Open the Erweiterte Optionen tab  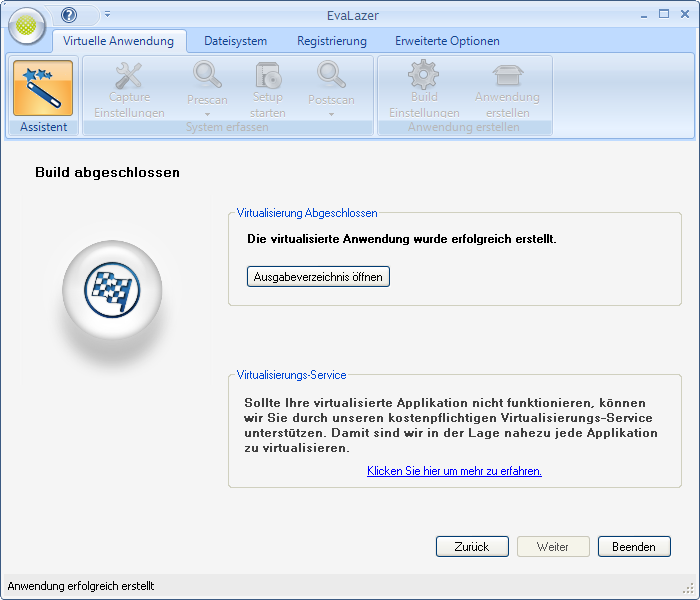(x=447, y=41)
